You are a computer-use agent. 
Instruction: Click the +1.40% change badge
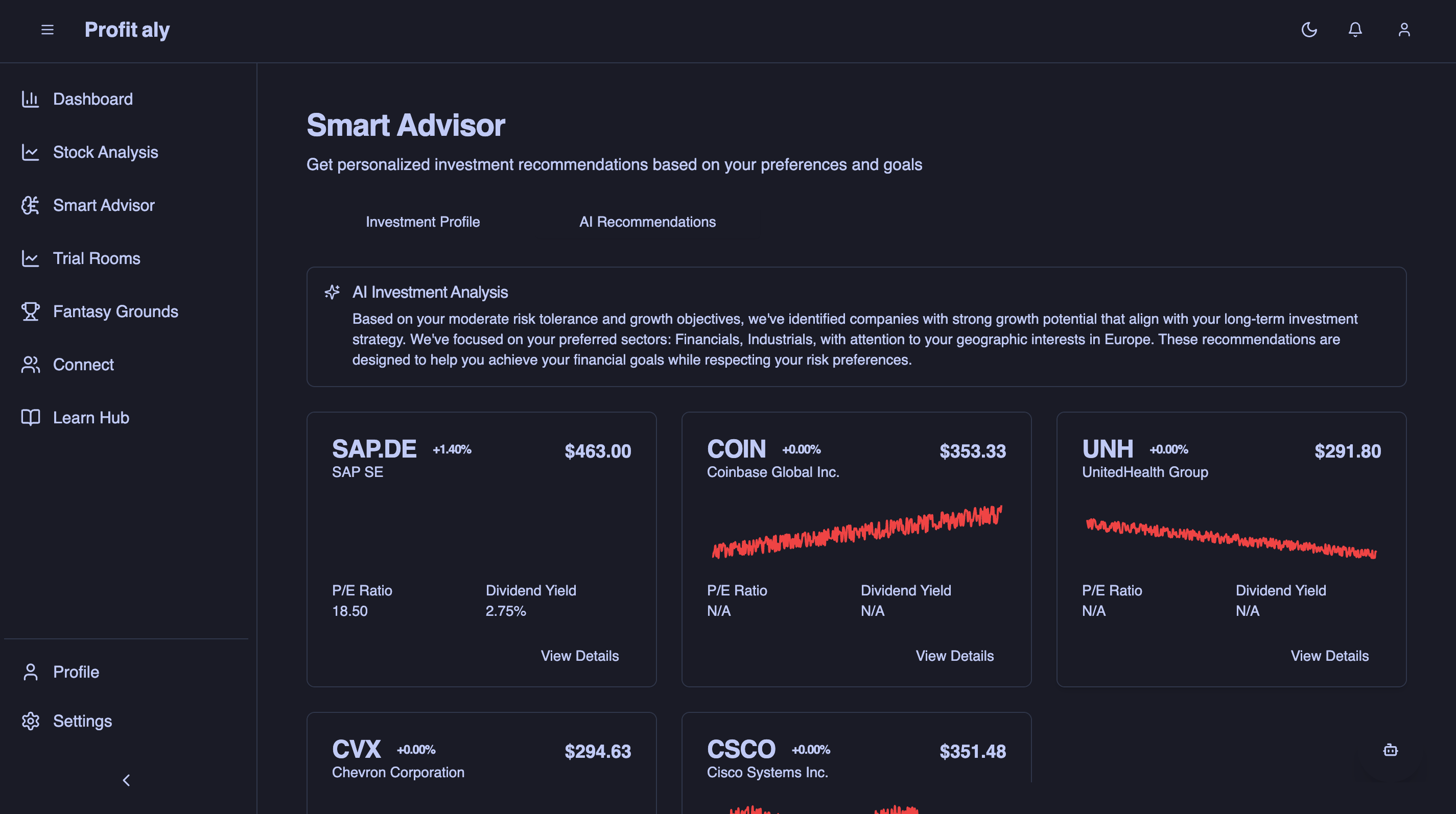pos(452,450)
